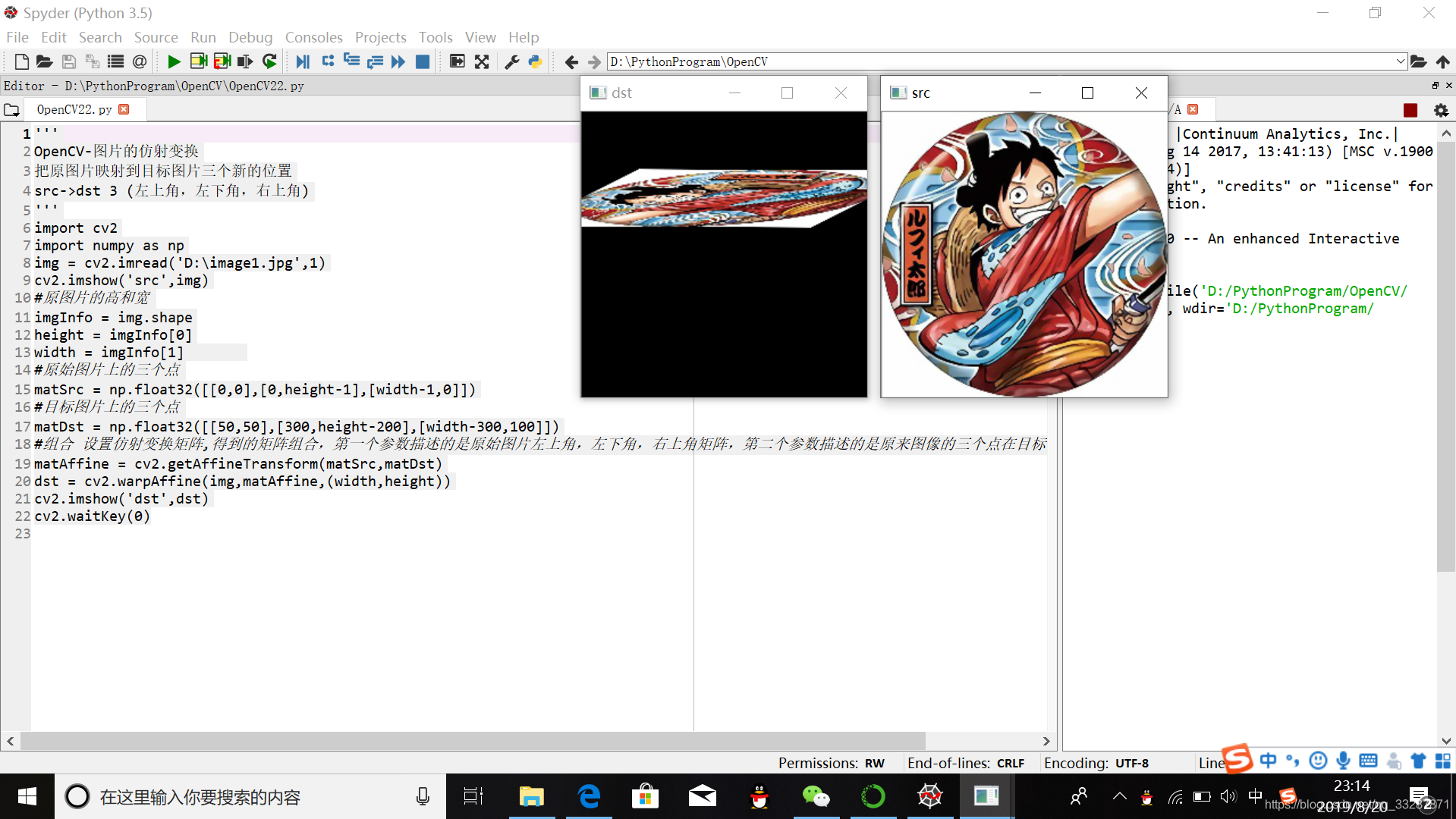Undock the editor pane
This screenshot has width=1456, height=819.
tap(1435, 86)
